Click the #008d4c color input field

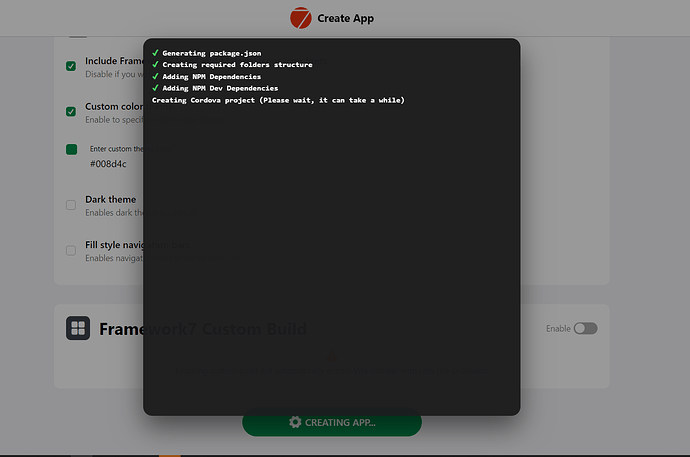pyautogui.click(x=108, y=164)
